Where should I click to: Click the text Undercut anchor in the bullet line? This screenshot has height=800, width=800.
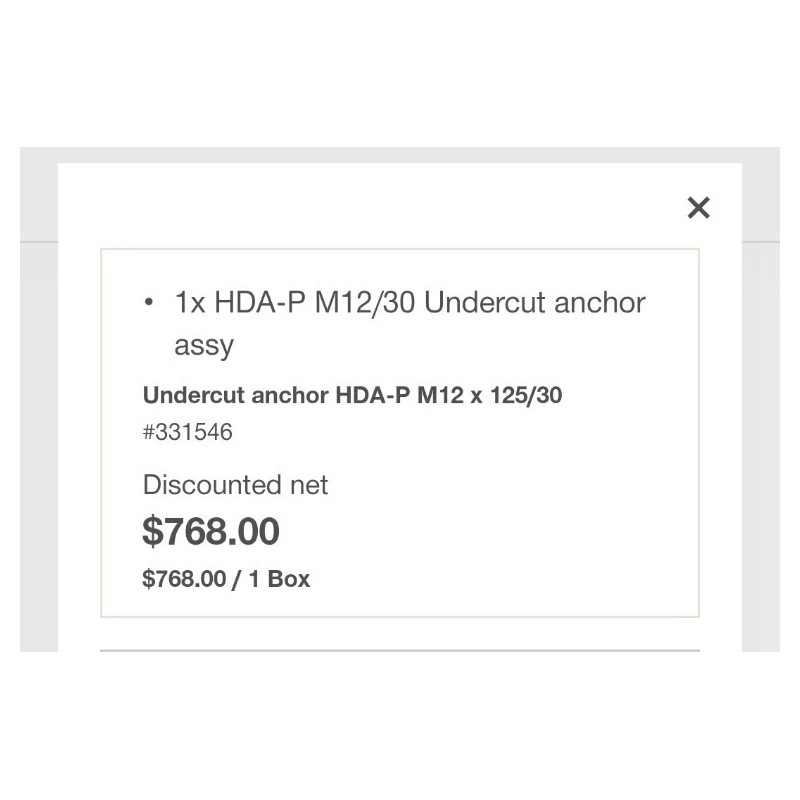[x=535, y=302]
